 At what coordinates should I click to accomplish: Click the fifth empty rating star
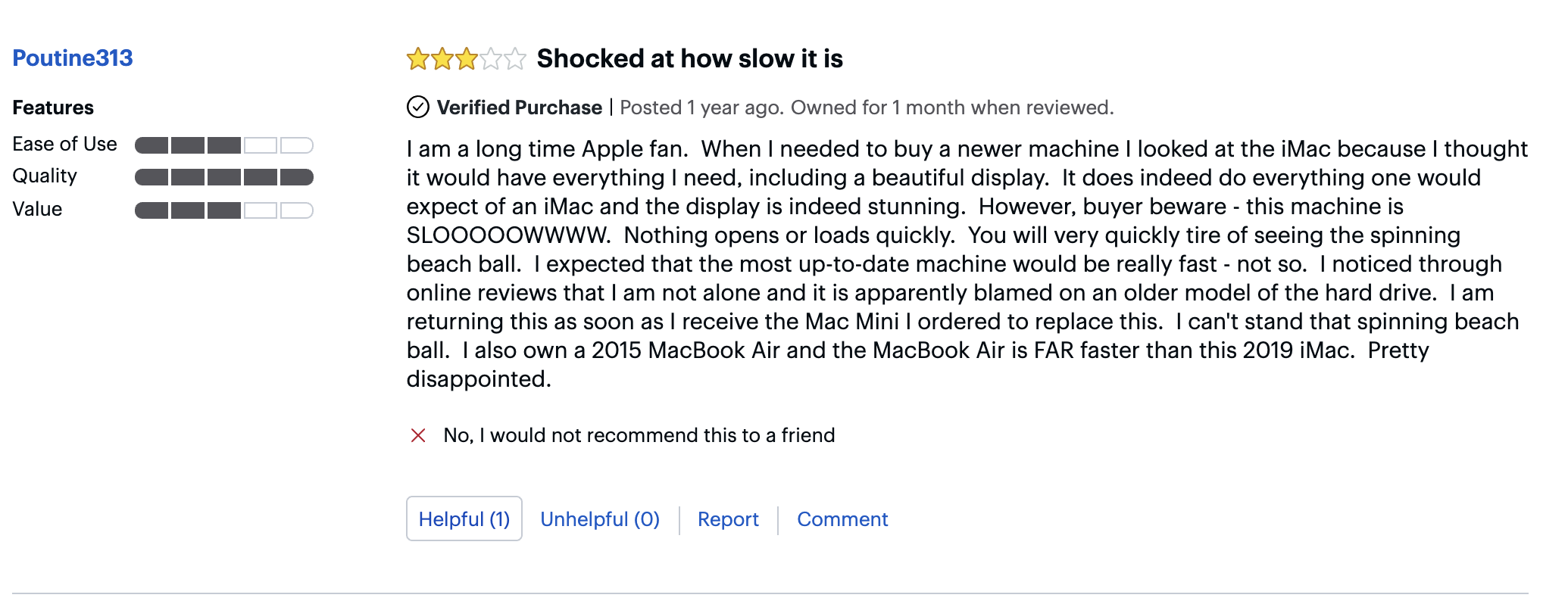pos(515,58)
